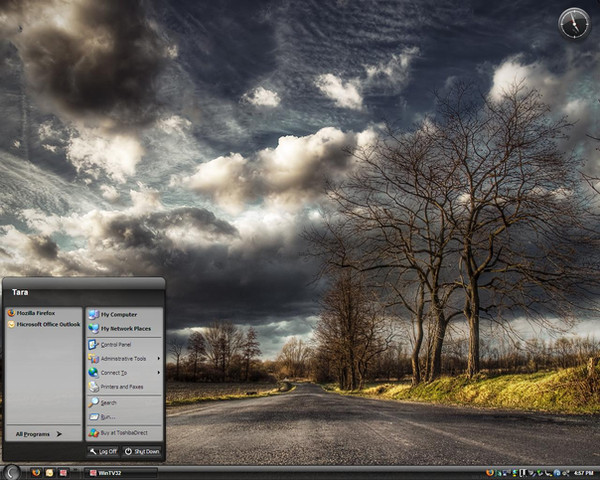The height and width of the screenshot is (480, 600).
Task: Click the Shut Down button
Action: (x=142, y=452)
